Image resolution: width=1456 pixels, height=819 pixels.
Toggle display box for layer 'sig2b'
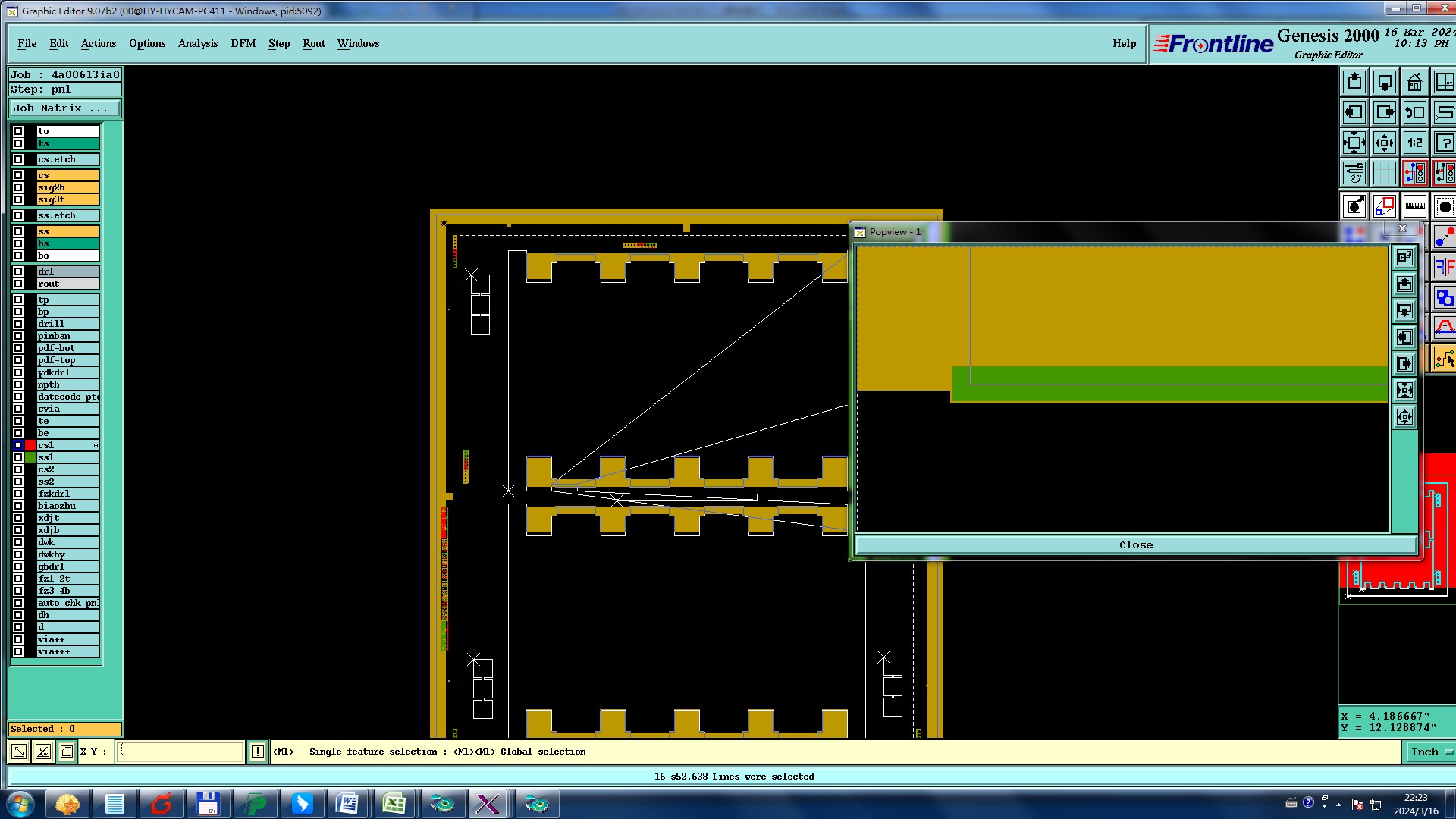pyautogui.click(x=18, y=187)
